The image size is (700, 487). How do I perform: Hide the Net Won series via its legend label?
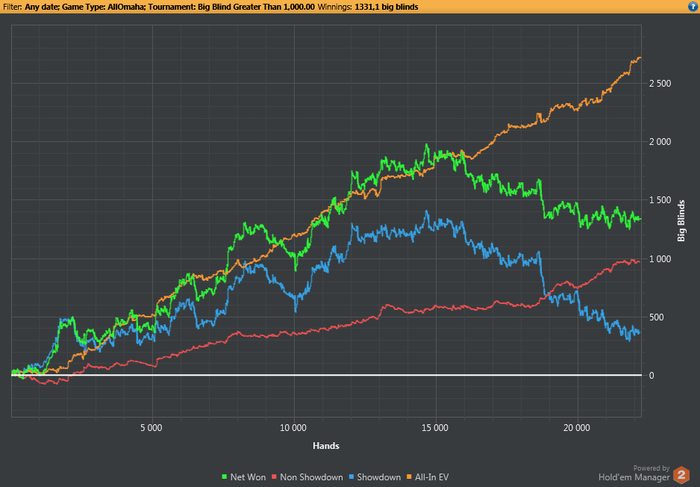point(248,477)
